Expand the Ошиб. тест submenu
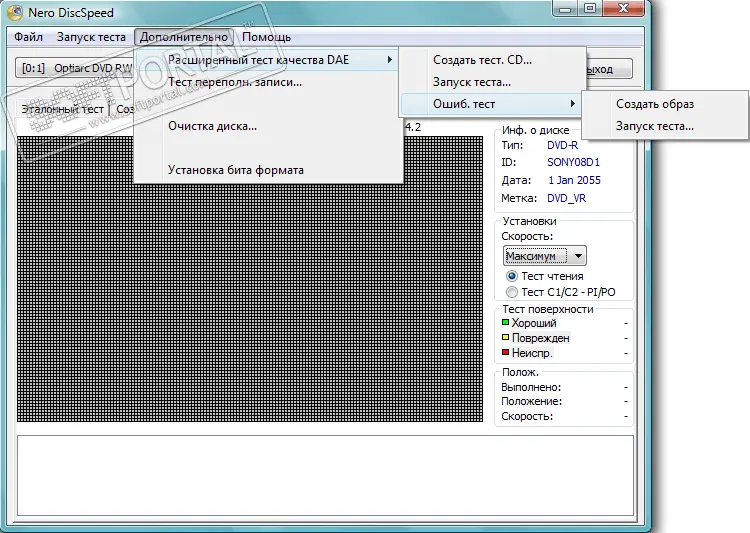The image size is (750, 533). tap(490, 104)
